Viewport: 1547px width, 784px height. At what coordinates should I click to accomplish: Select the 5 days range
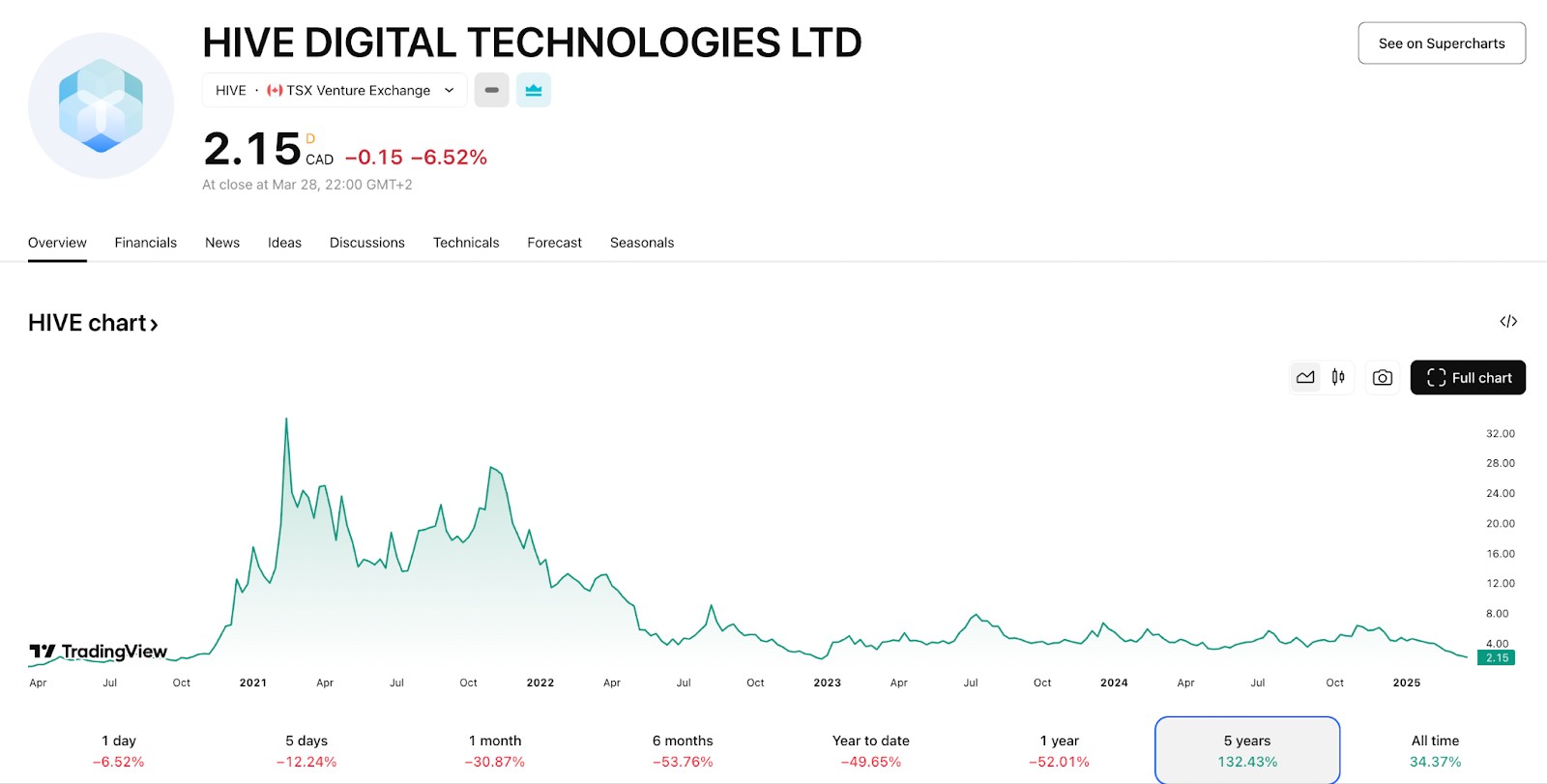pos(306,751)
